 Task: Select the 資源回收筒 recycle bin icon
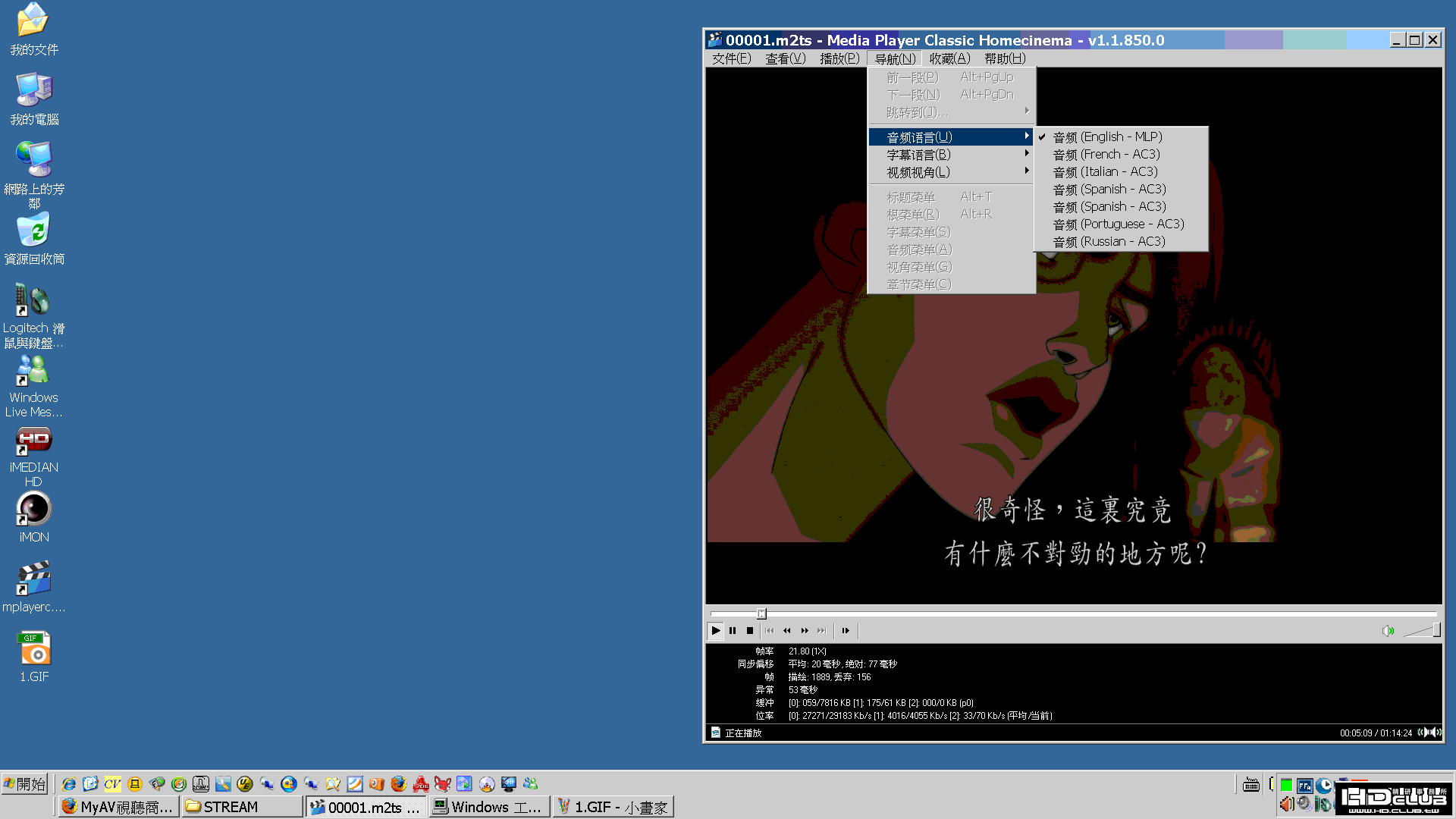click(x=33, y=239)
